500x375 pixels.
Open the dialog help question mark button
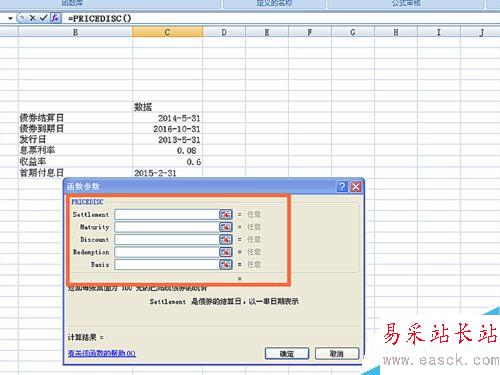point(342,187)
